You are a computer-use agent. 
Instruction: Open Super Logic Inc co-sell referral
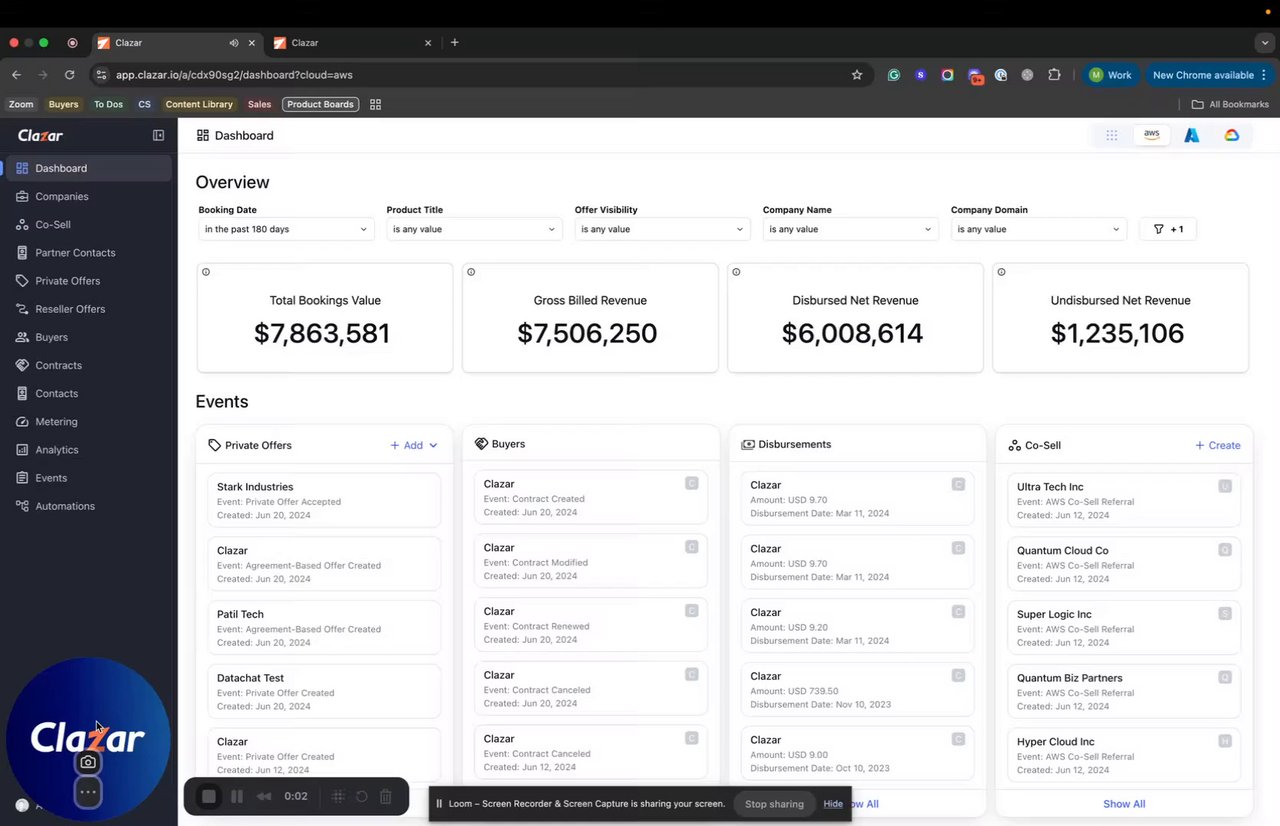(x=1124, y=628)
